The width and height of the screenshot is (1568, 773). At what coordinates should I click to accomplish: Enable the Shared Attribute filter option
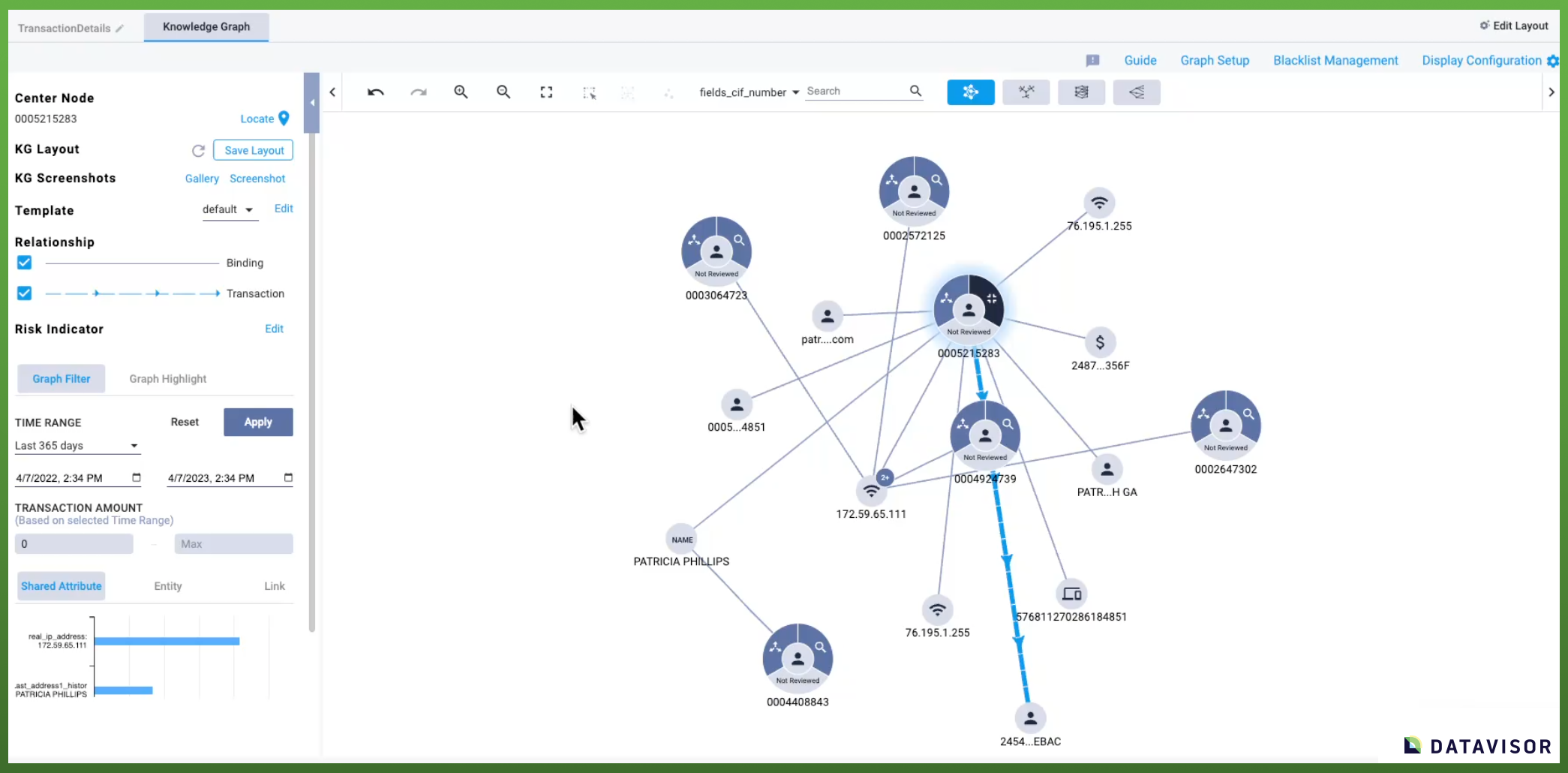tap(61, 585)
